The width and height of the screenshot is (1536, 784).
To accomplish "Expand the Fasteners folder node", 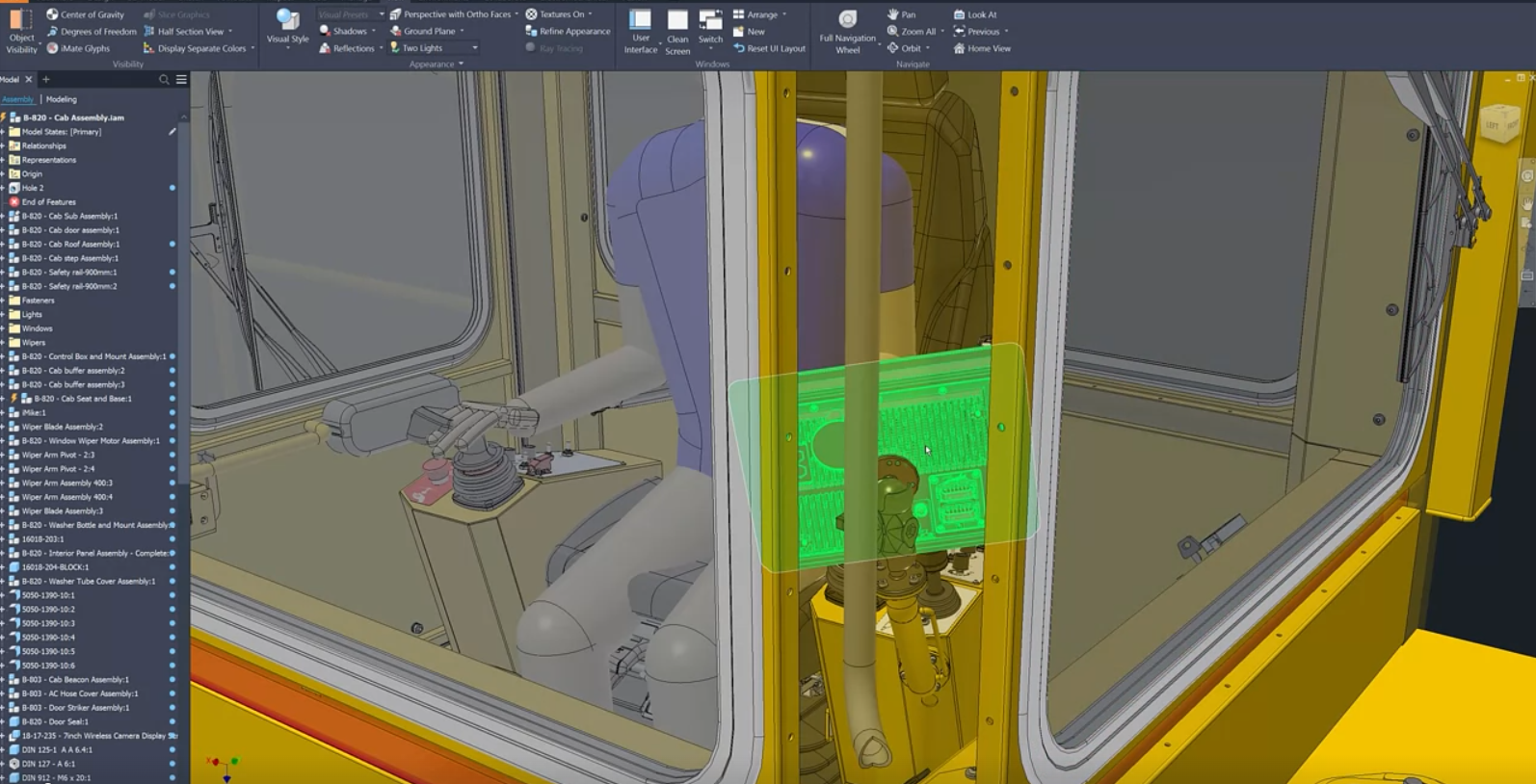I will click(3, 301).
